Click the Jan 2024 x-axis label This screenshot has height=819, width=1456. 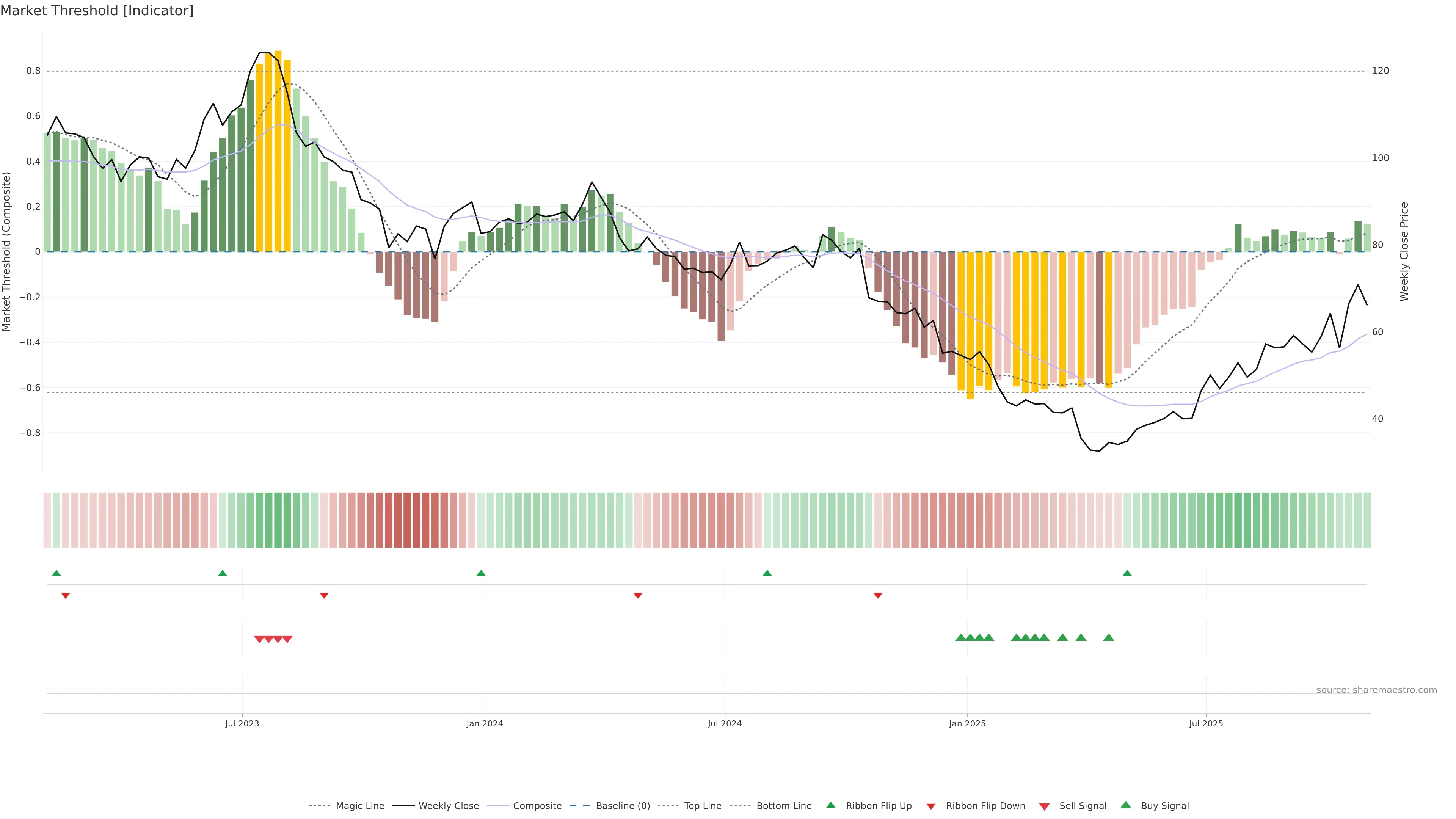[x=485, y=723]
